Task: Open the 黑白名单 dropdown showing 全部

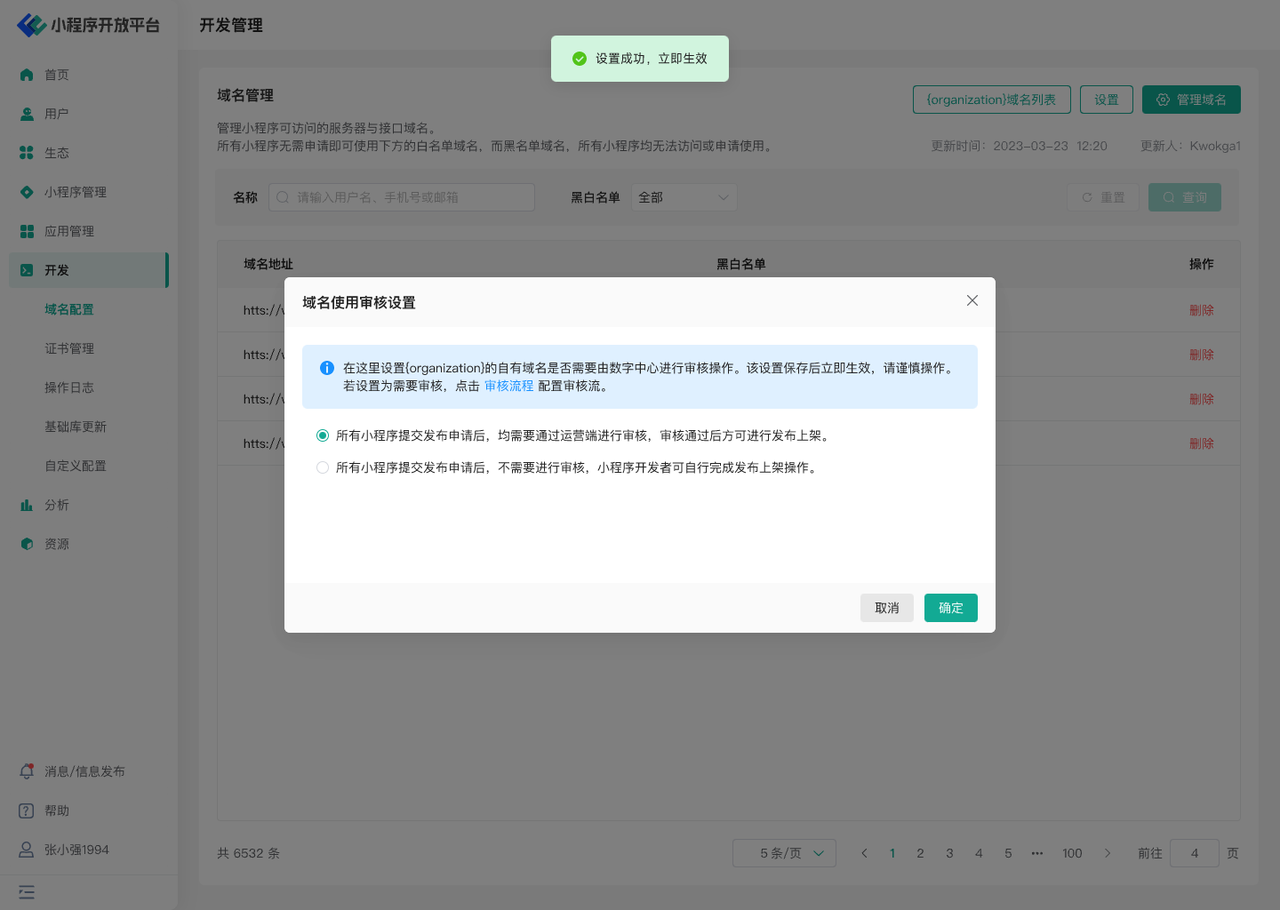Action: [684, 198]
